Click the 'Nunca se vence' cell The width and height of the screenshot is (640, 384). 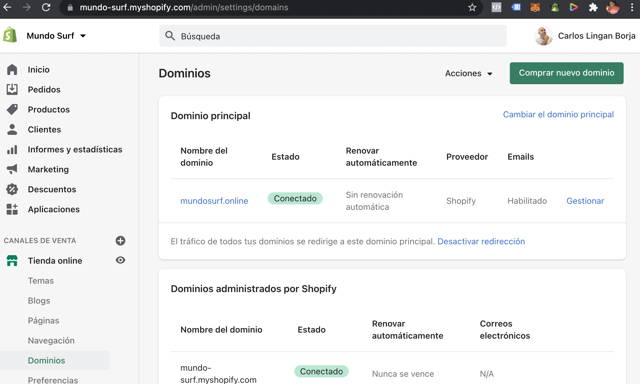coord(403,374)
